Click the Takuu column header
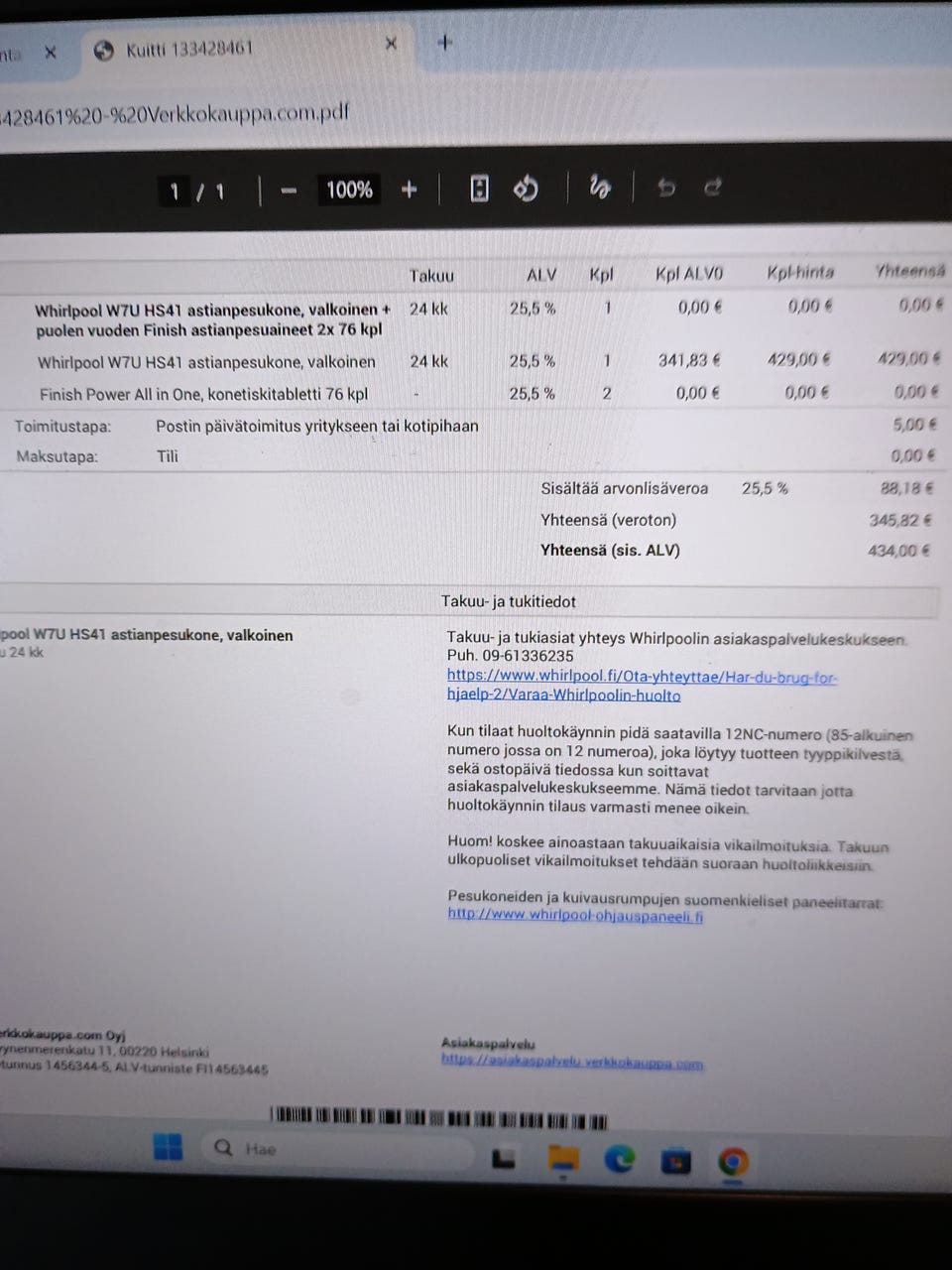This screenshot has height=1270, width=952. pos(431,276)
